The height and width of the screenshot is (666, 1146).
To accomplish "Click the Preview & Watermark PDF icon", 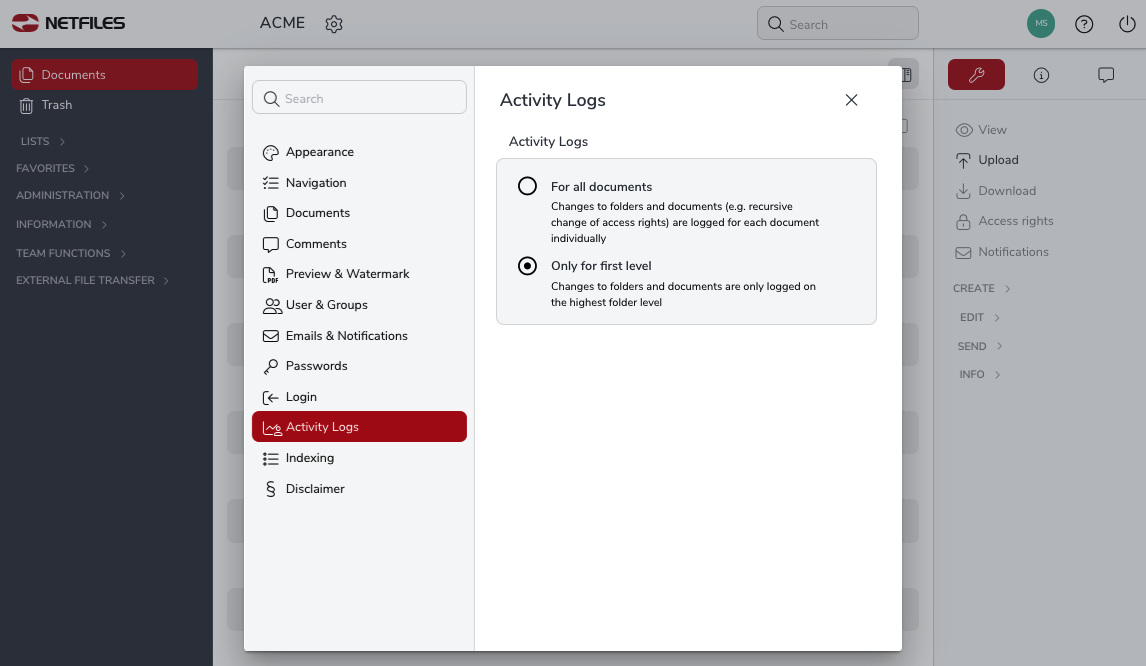I will point(270,275).
